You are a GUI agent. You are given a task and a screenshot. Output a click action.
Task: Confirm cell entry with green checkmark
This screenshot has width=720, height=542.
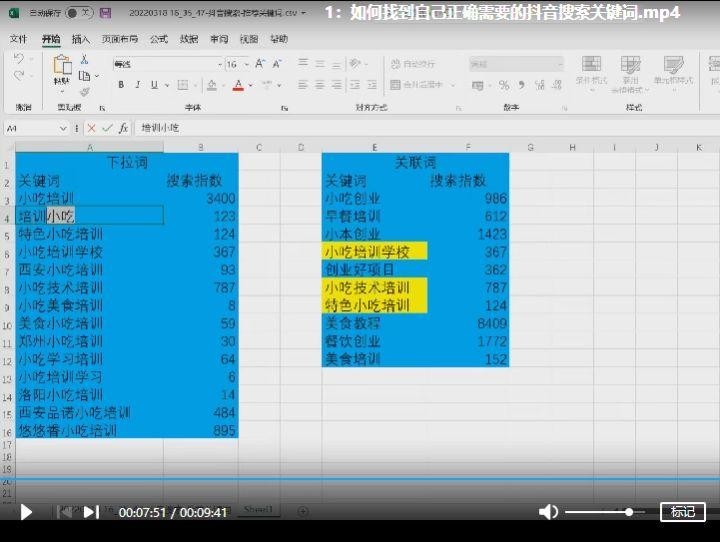[x=107, y=128]
